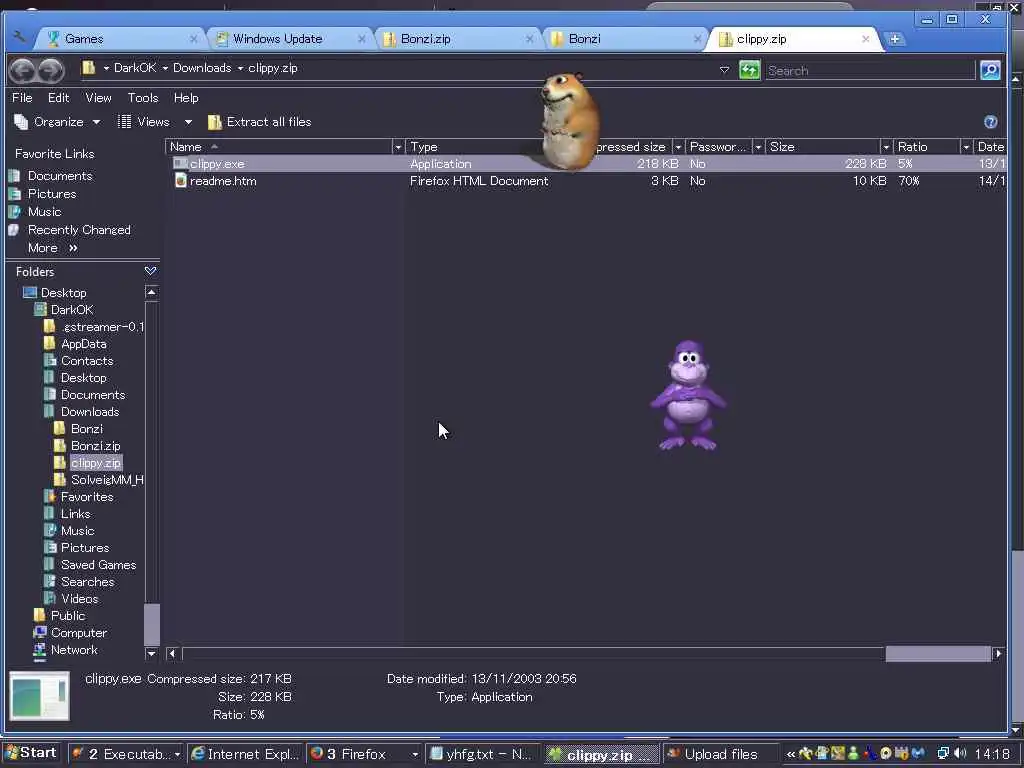The image size is (1024, 768).
Task: Open the File menu
Action: click(22, 98)
